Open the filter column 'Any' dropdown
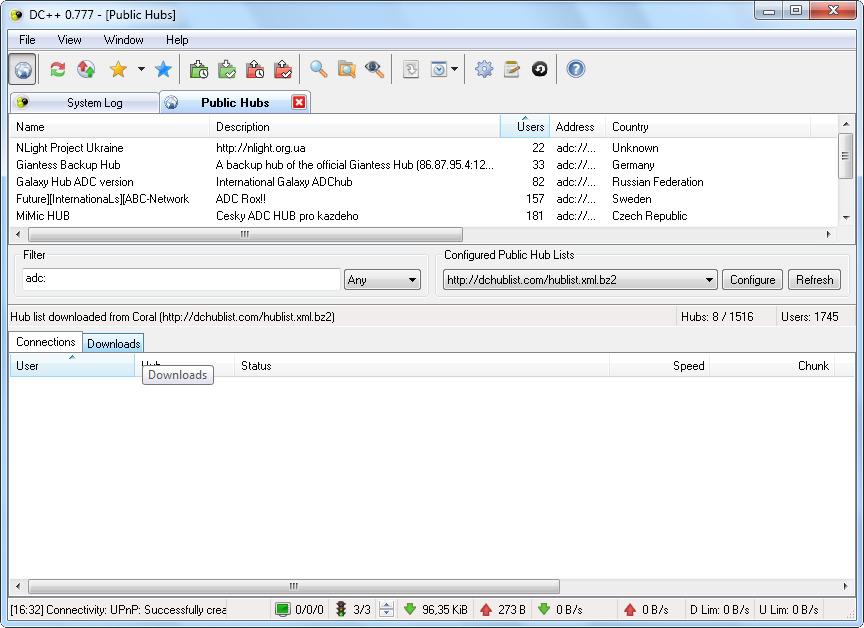Screen dimensions: 864x628 tap(382, 280)
